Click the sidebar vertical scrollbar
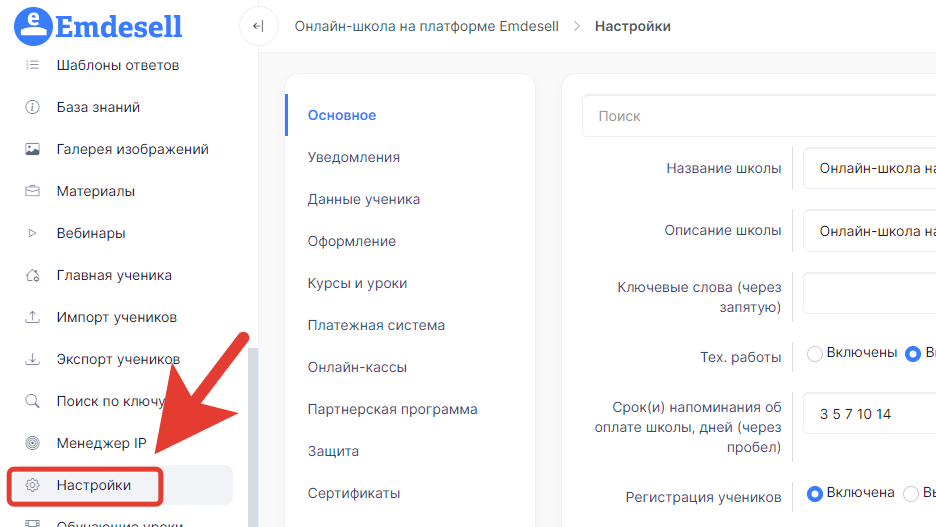The image size is (936, 527). tap(253, 437)
